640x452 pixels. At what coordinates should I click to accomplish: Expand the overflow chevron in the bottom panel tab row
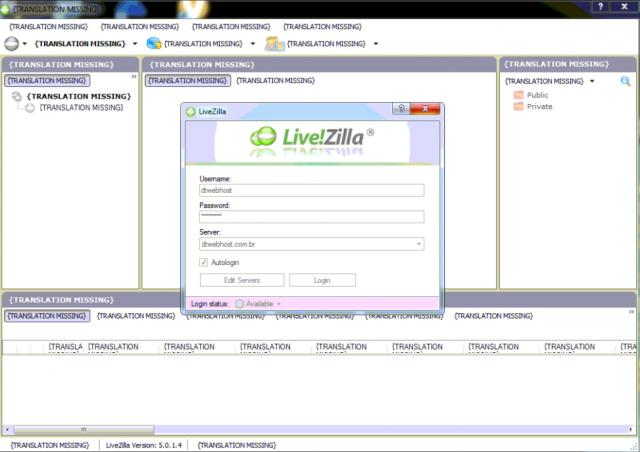tap(631, 312)
